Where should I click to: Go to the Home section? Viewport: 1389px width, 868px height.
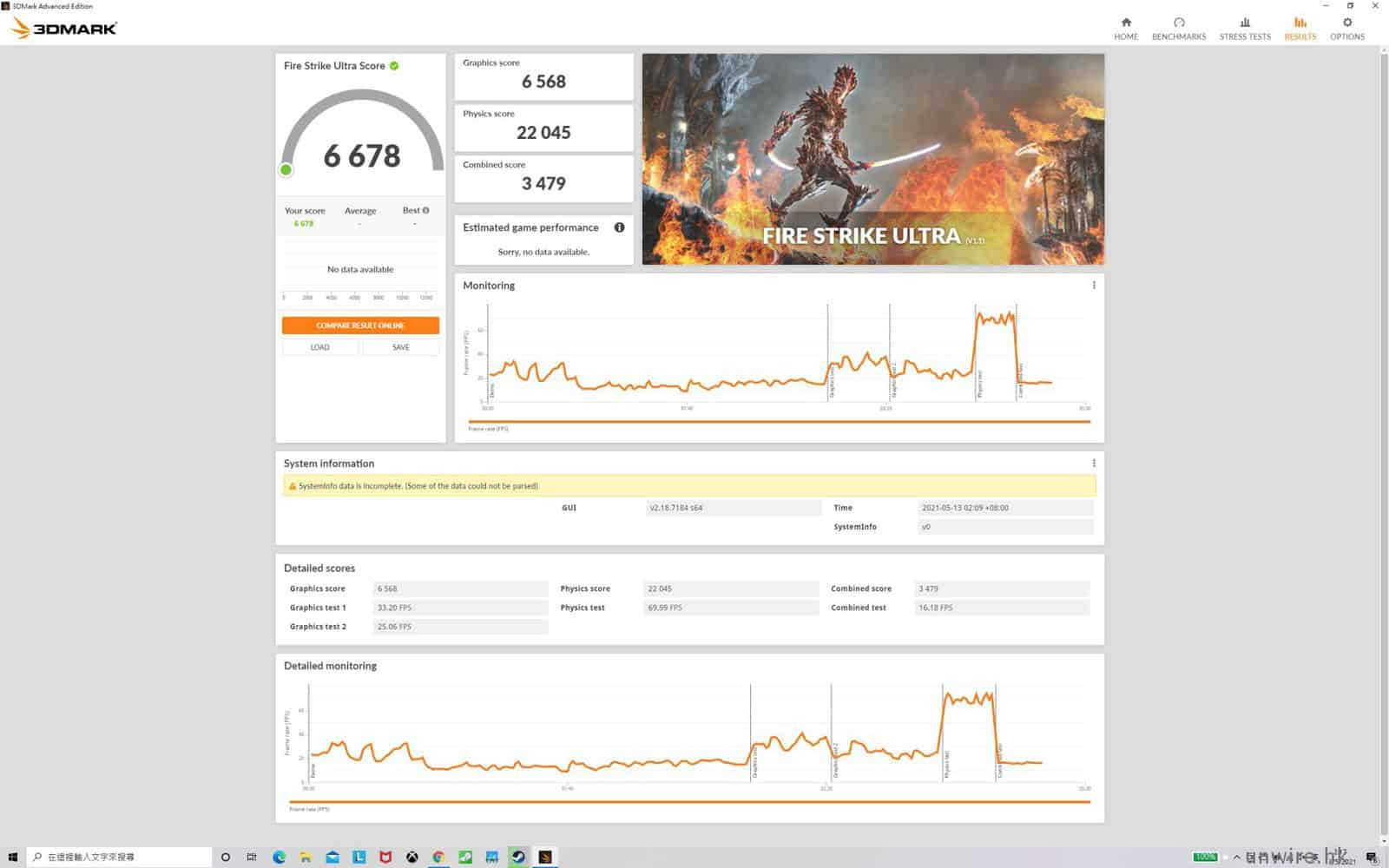pos(1126,28)
